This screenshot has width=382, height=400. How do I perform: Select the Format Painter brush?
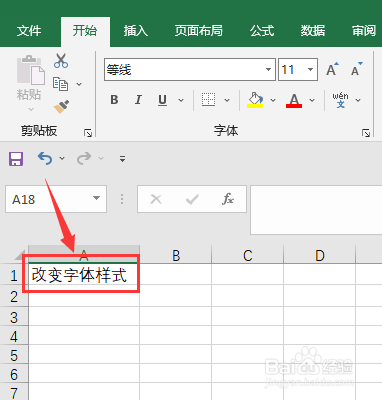(61, 107)
